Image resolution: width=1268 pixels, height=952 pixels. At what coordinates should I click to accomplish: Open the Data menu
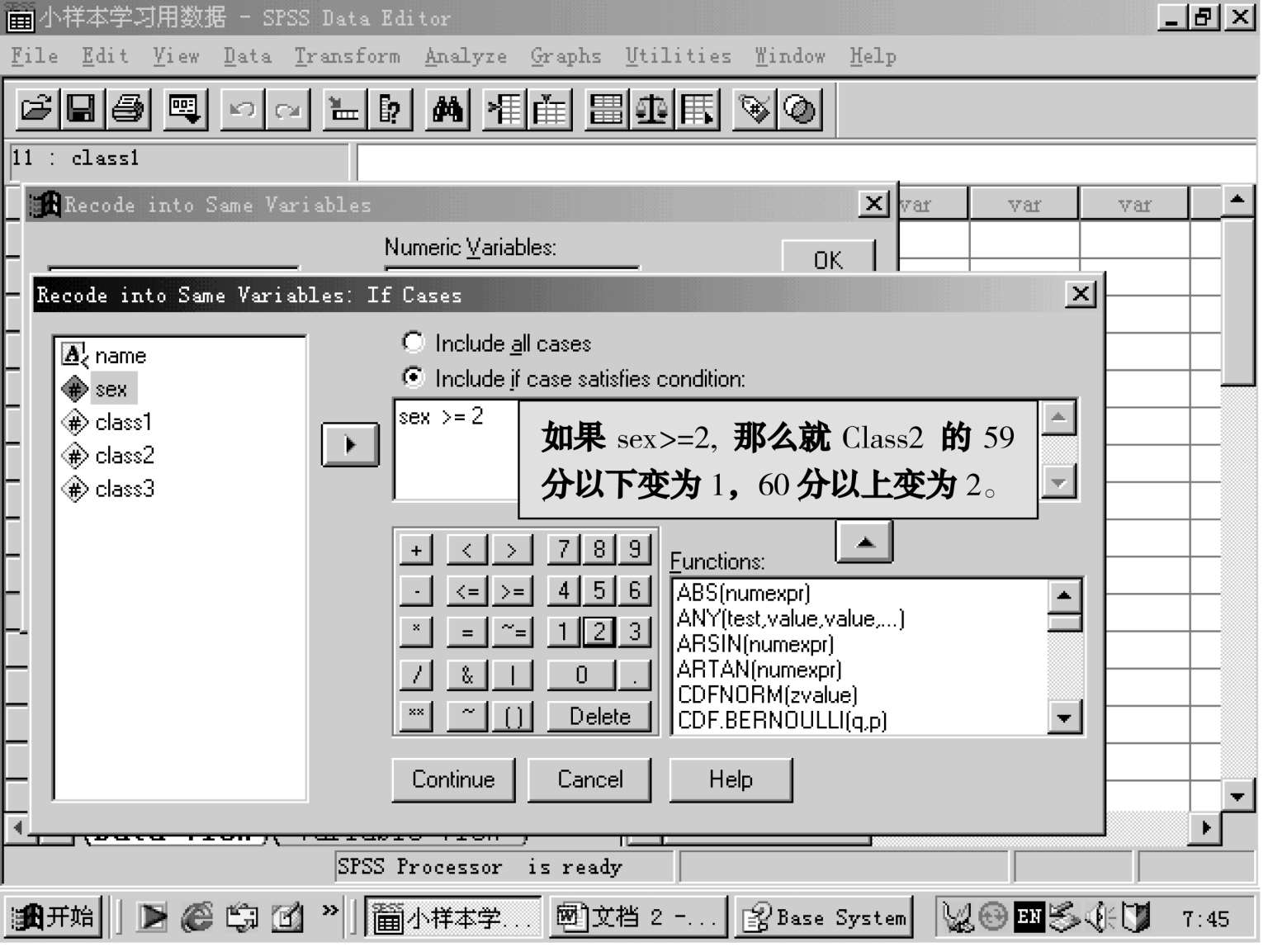pos(247,56)
